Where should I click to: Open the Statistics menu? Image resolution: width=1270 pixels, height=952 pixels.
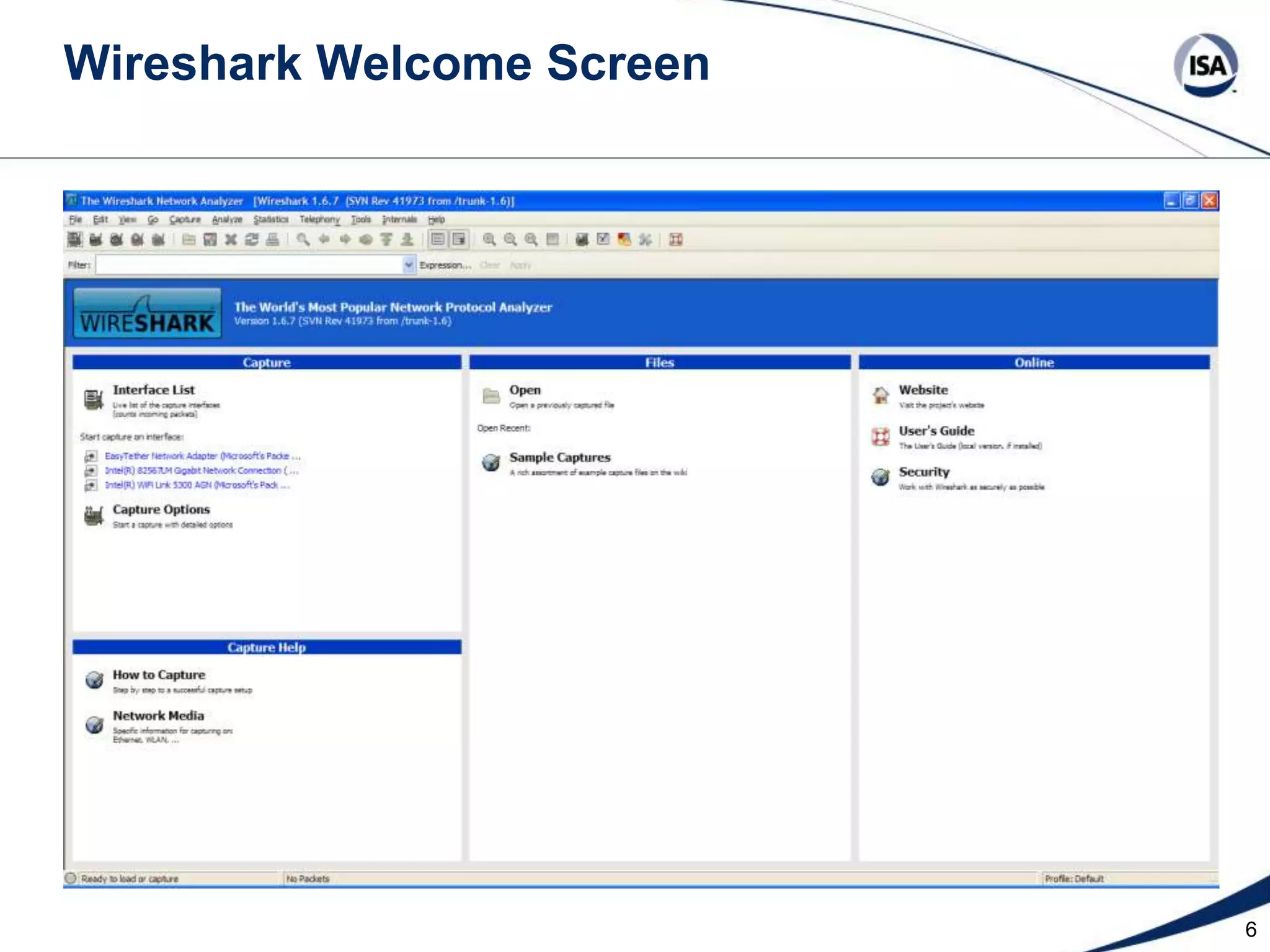pos(271,219)
